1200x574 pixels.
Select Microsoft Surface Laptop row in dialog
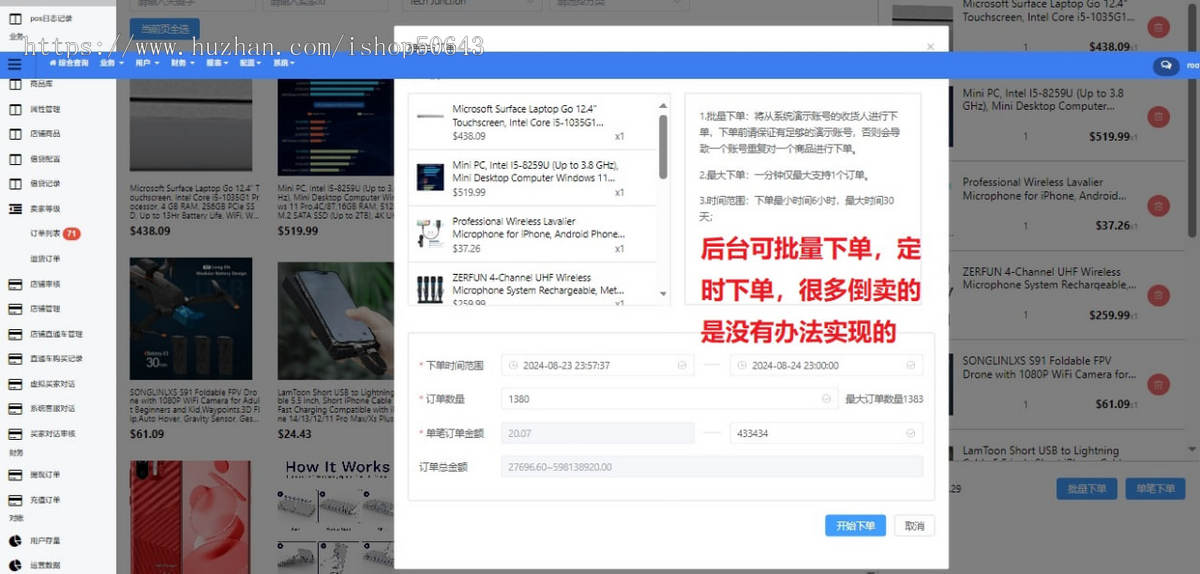click(532, 122)
